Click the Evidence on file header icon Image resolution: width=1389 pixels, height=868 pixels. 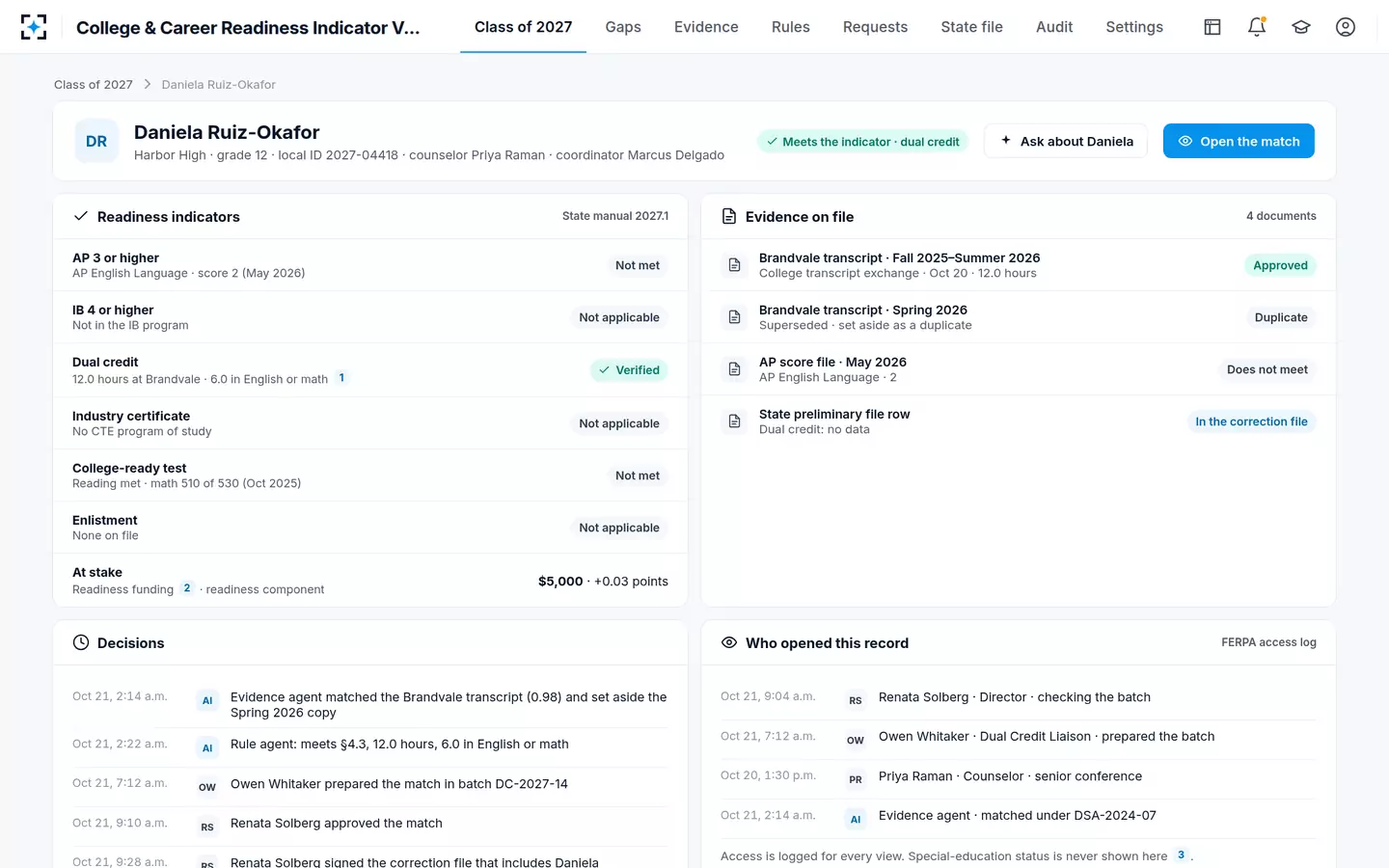click(729, 216)
